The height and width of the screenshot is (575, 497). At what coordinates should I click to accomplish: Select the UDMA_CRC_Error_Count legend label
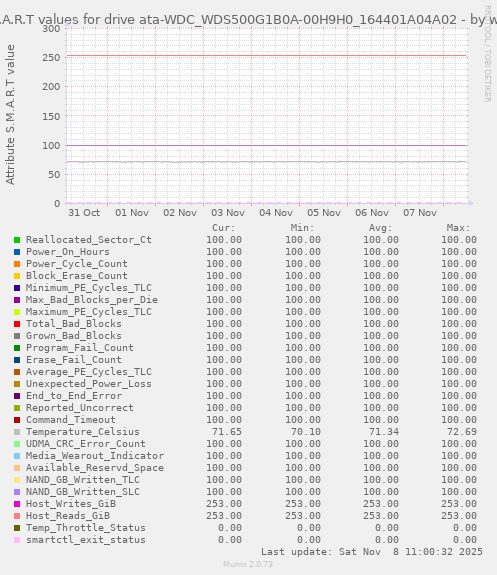click(x=85, y=444)
